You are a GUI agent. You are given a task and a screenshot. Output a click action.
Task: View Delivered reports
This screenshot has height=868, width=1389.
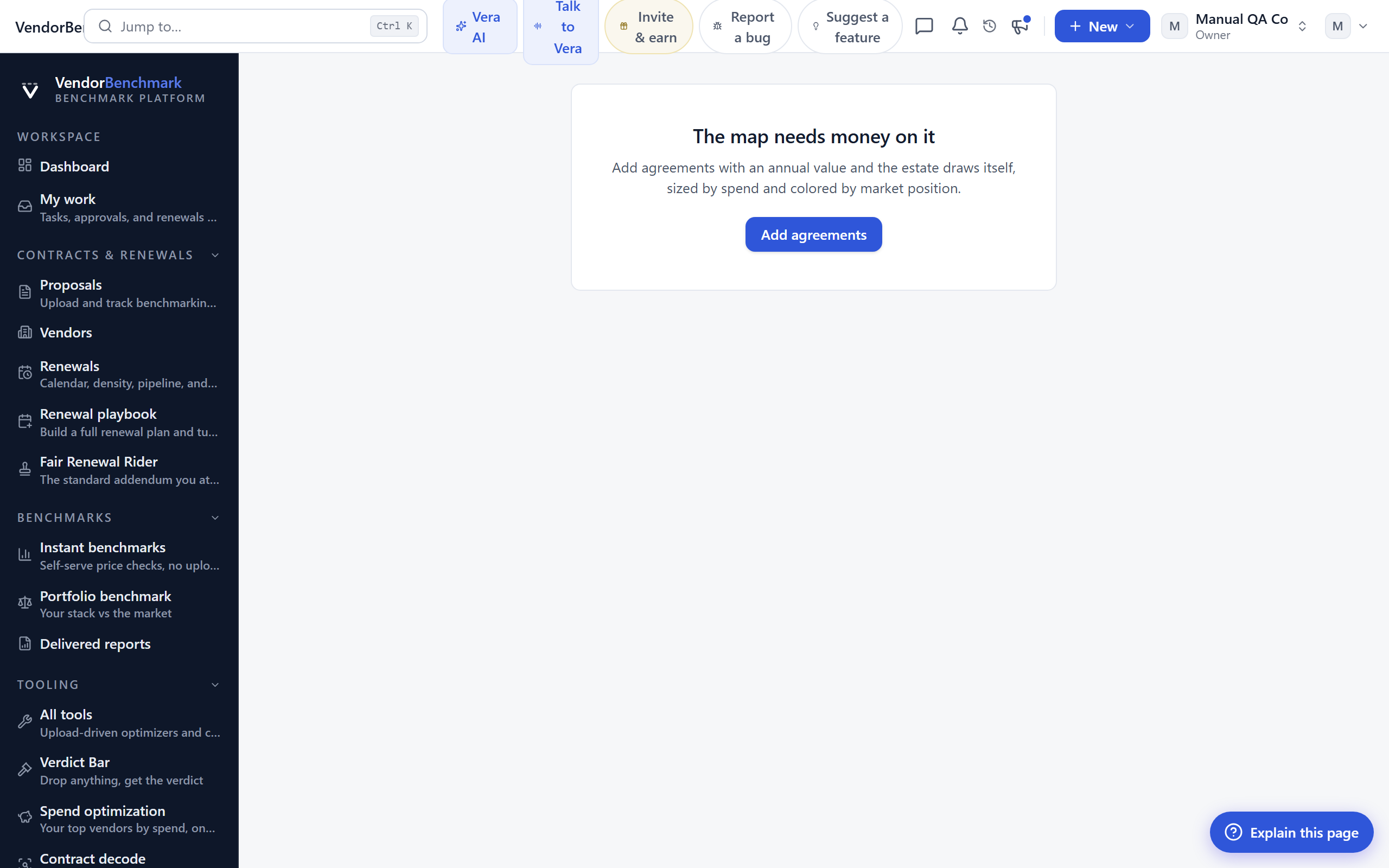[x=119, y=644]
